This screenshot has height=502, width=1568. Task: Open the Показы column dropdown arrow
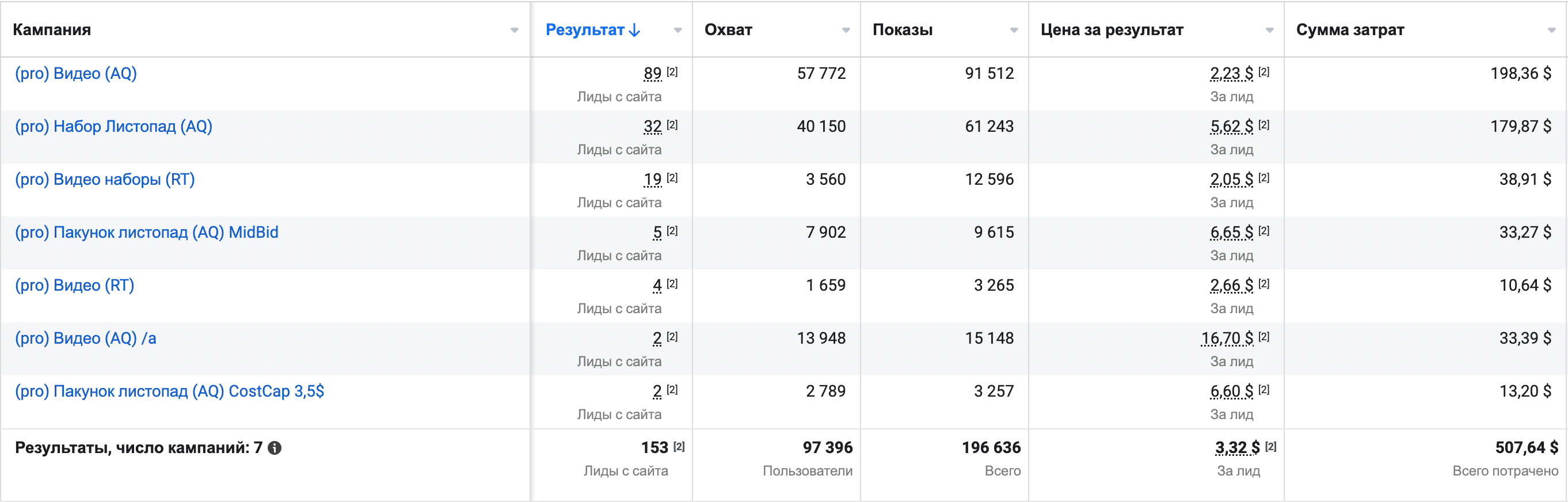tap(1014, 30)
